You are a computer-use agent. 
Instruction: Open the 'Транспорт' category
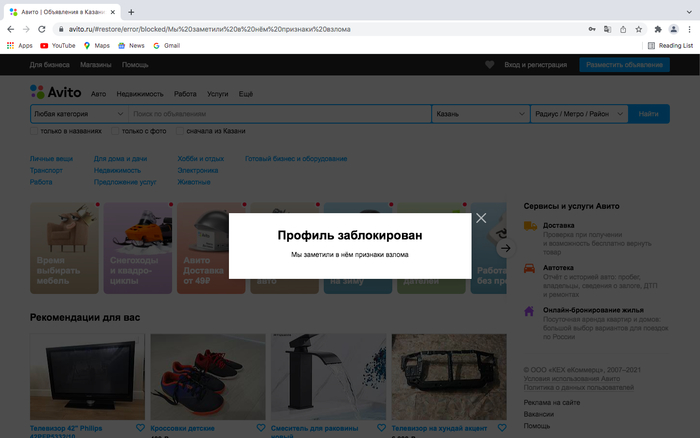[x=46, y=170]
